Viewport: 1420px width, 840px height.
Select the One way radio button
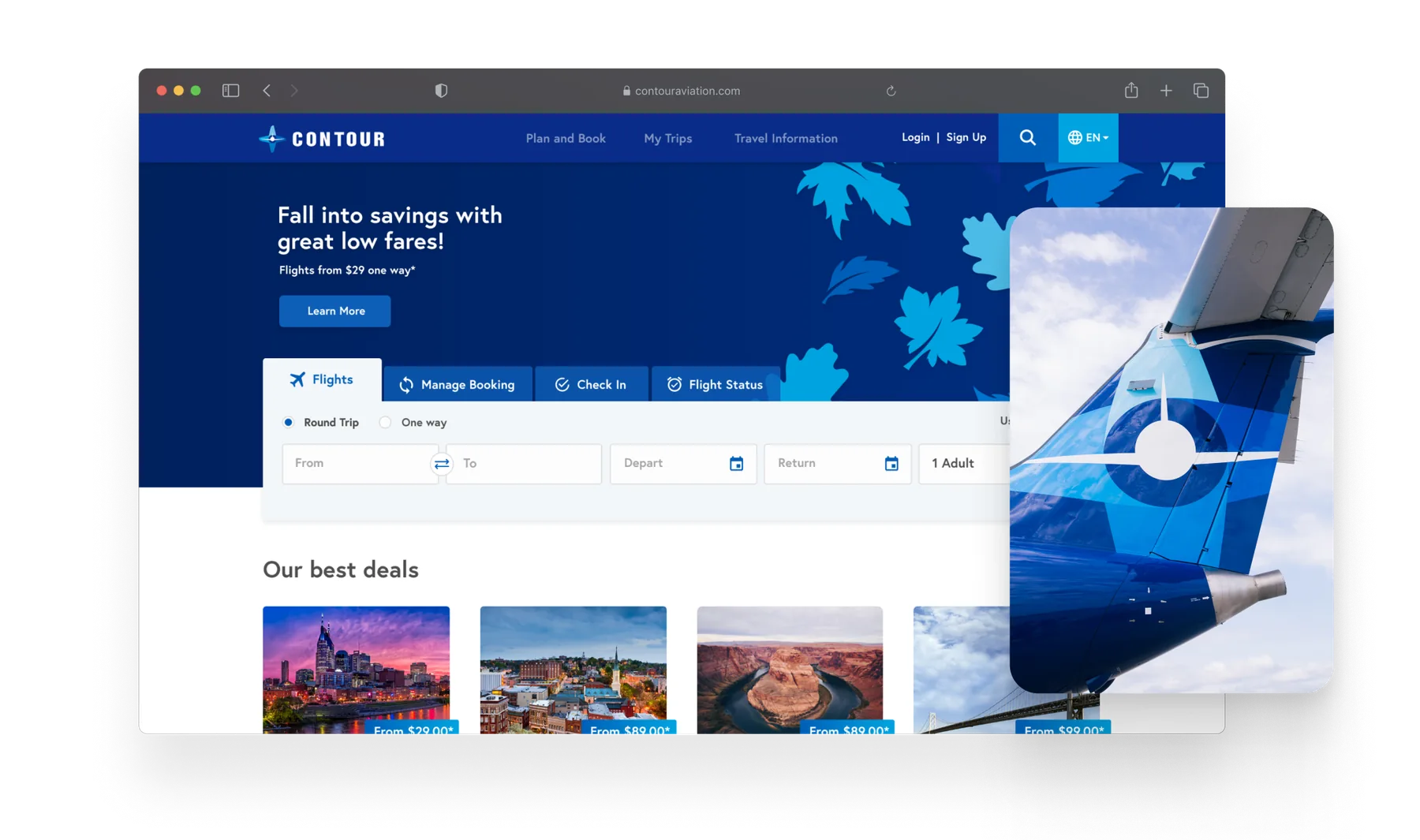point(385,422)
